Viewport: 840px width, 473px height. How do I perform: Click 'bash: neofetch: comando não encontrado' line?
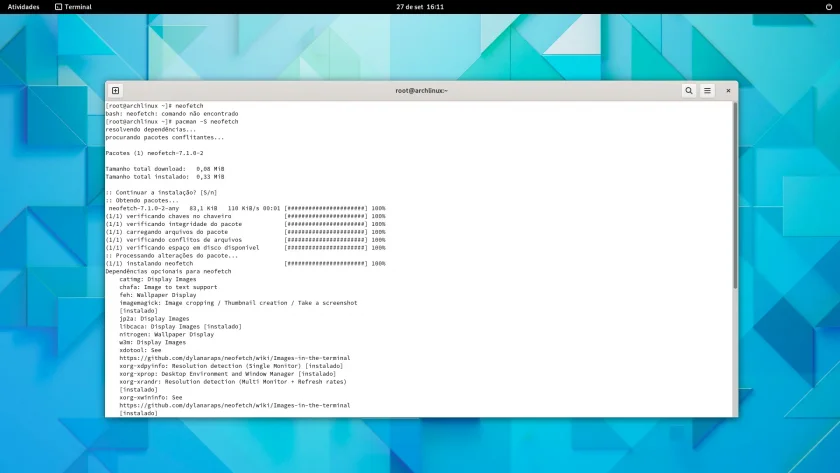(172, 114)
